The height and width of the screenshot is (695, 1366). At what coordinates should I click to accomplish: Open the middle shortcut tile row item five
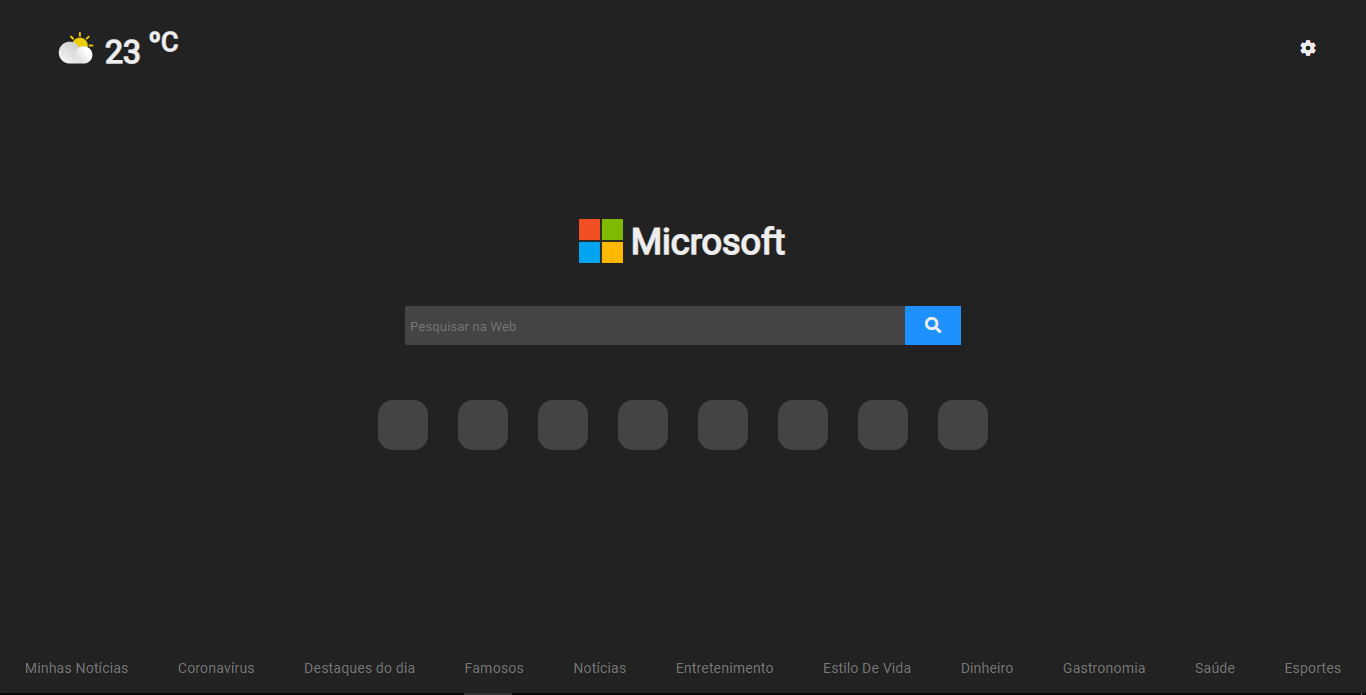coord(722,425)
